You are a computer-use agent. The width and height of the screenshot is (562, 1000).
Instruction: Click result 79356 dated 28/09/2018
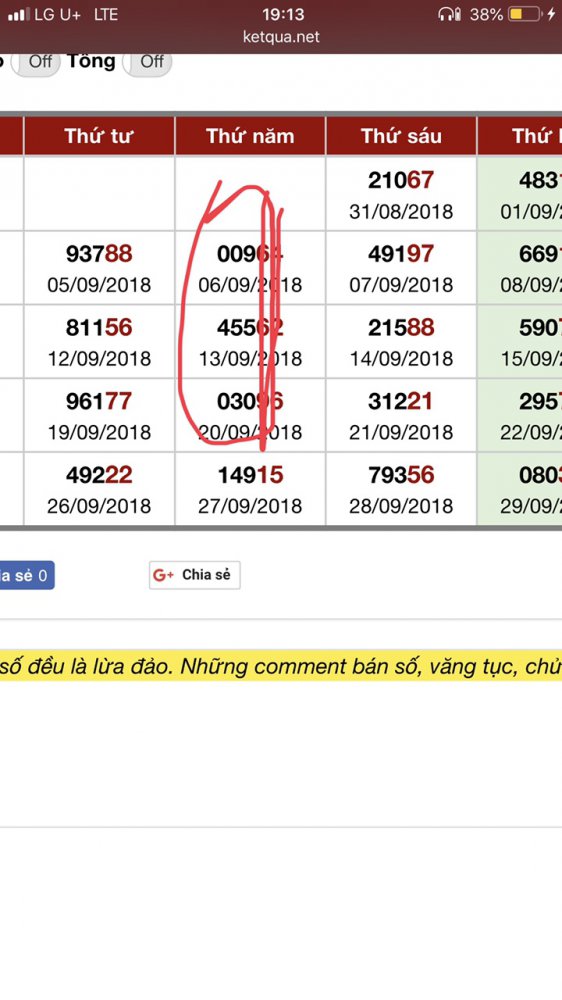coord(401,489)
